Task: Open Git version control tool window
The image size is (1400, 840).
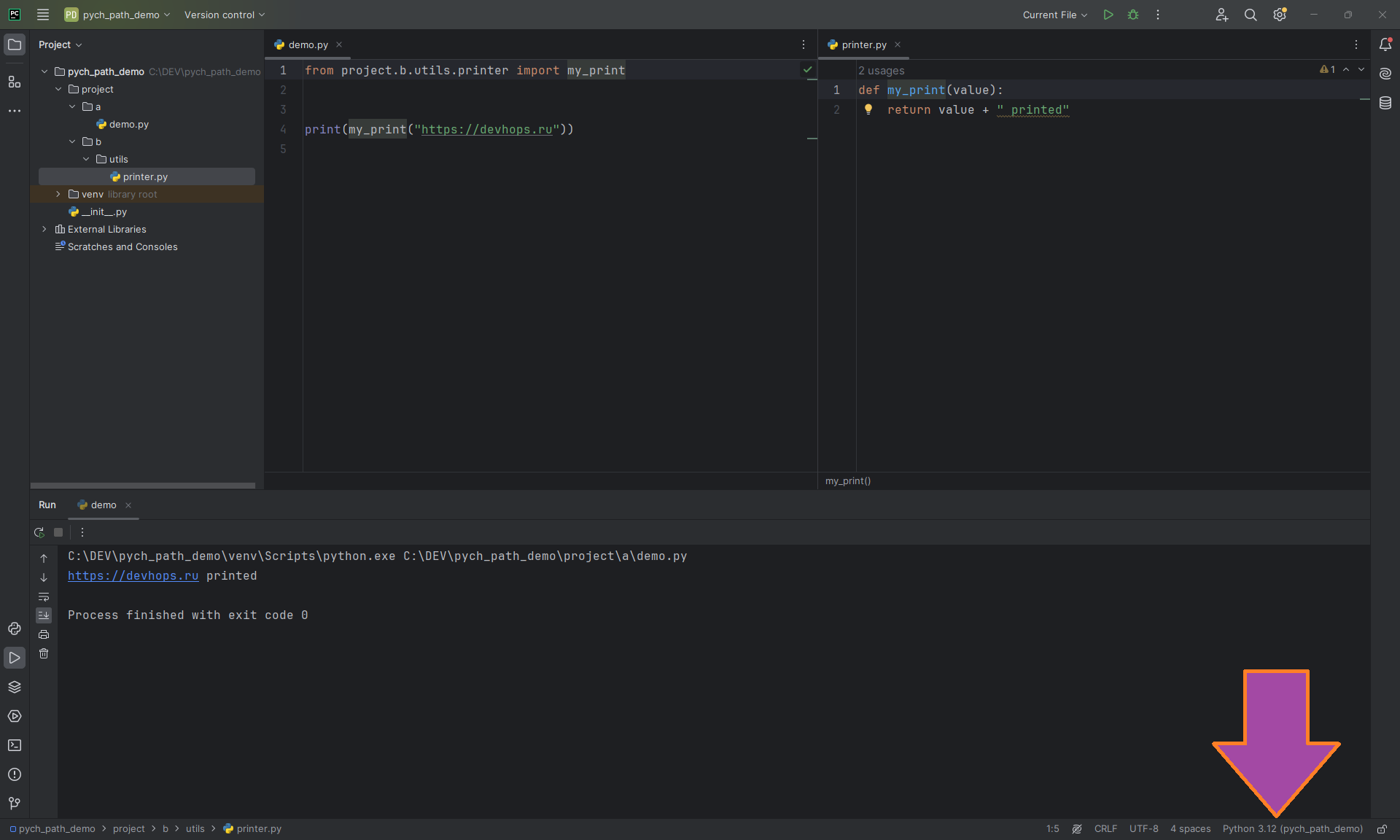Action: coord(15,804)
